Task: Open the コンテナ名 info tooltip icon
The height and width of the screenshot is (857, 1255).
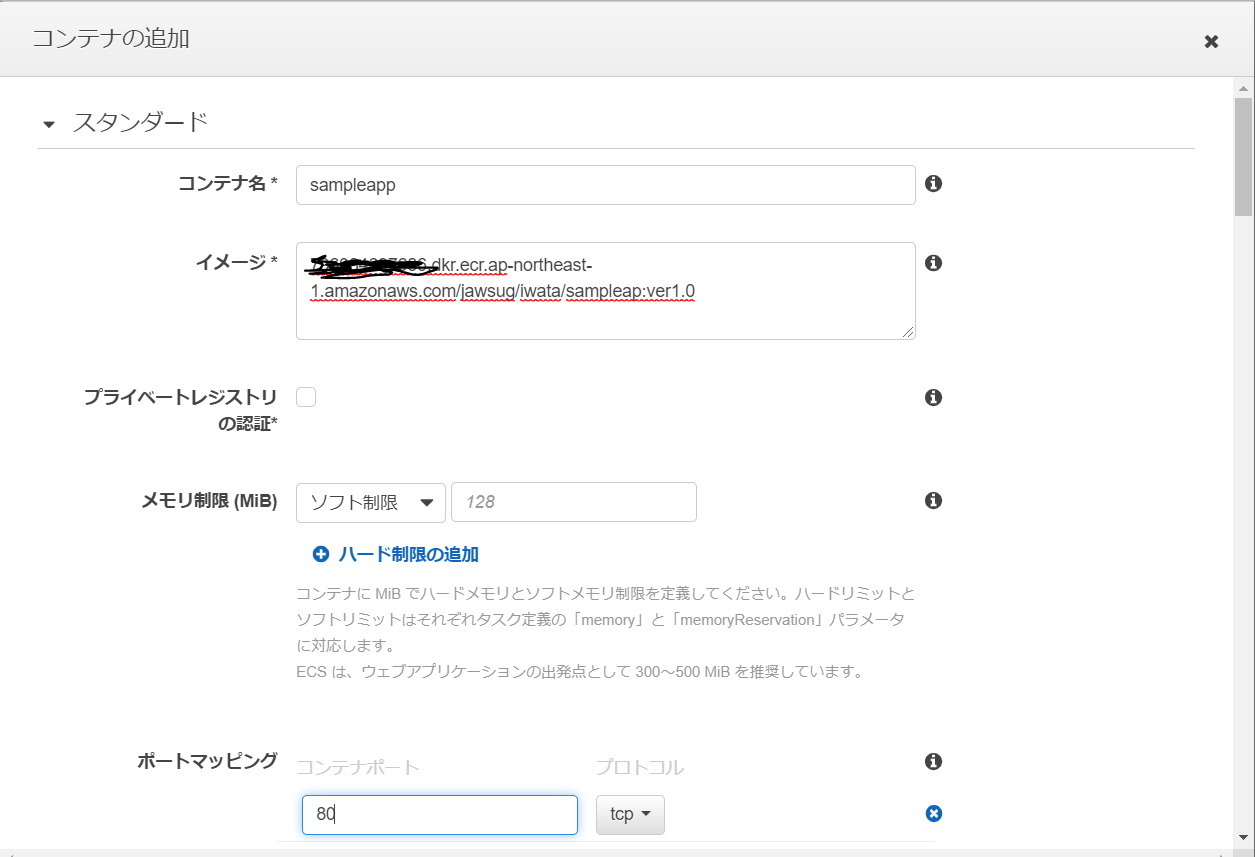Action: pos(933,184)
